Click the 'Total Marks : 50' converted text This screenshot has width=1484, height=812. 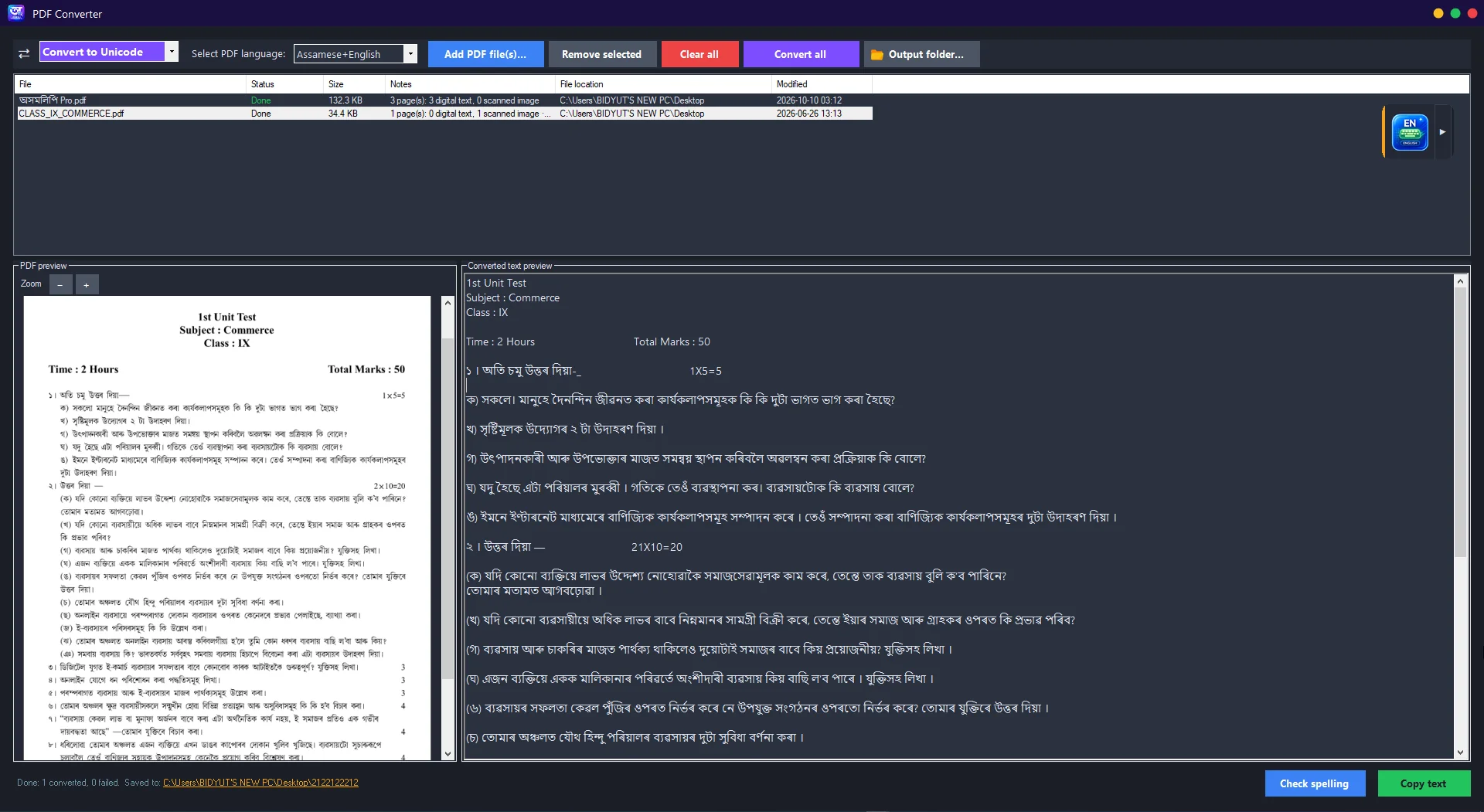click(x=672, y=341)
